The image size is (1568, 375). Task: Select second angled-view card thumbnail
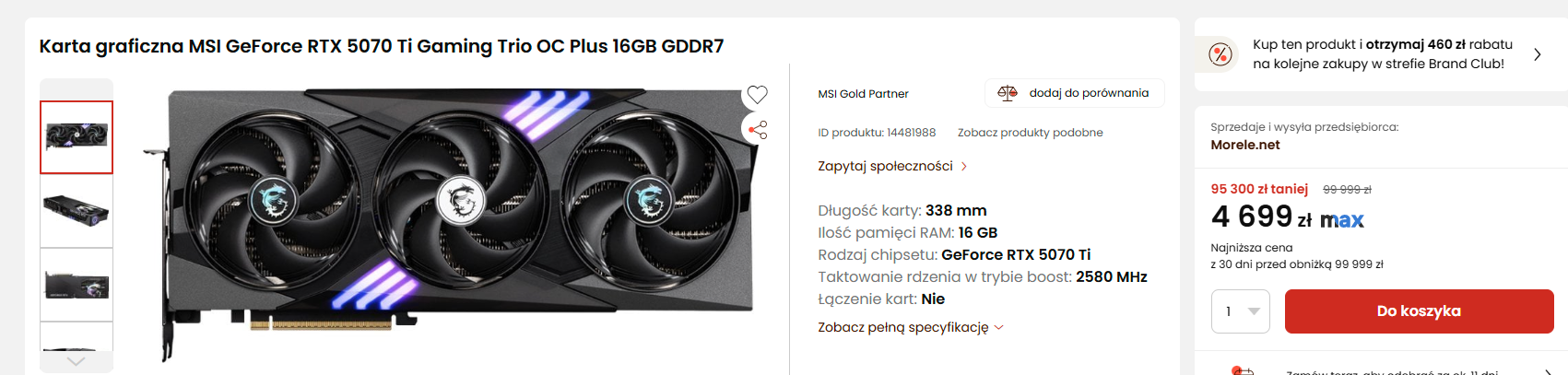tap(77, 211)
